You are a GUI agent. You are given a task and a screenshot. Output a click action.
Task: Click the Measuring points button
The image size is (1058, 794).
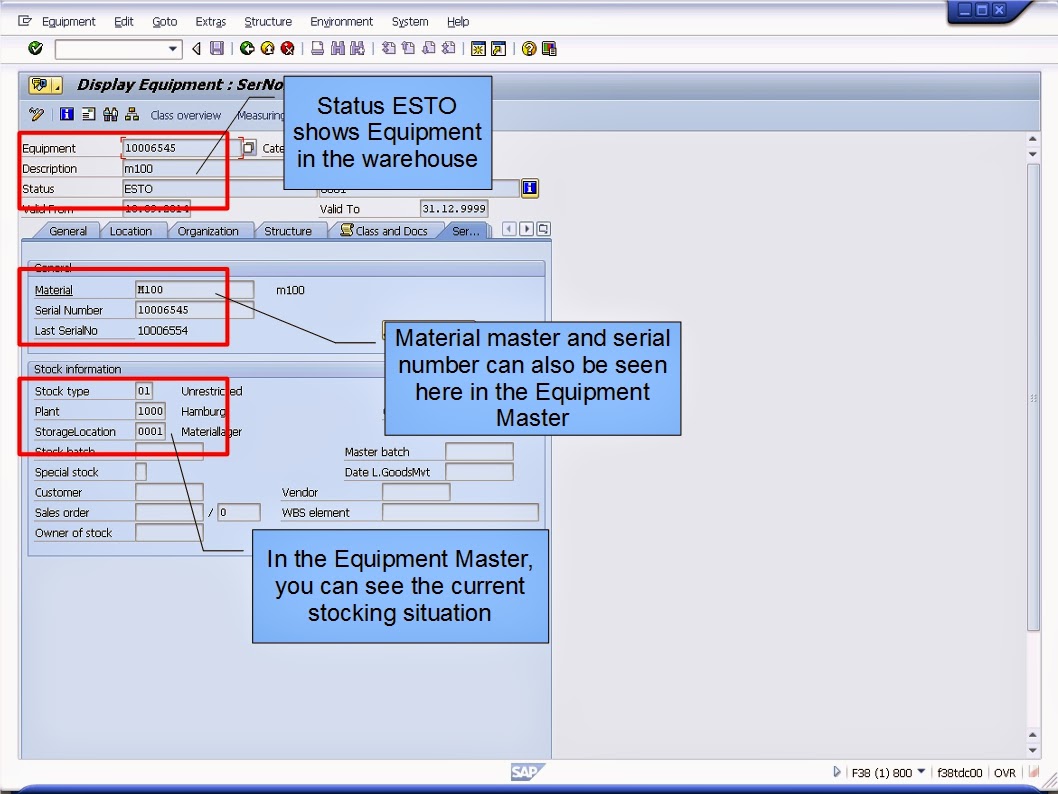(258, 113)
